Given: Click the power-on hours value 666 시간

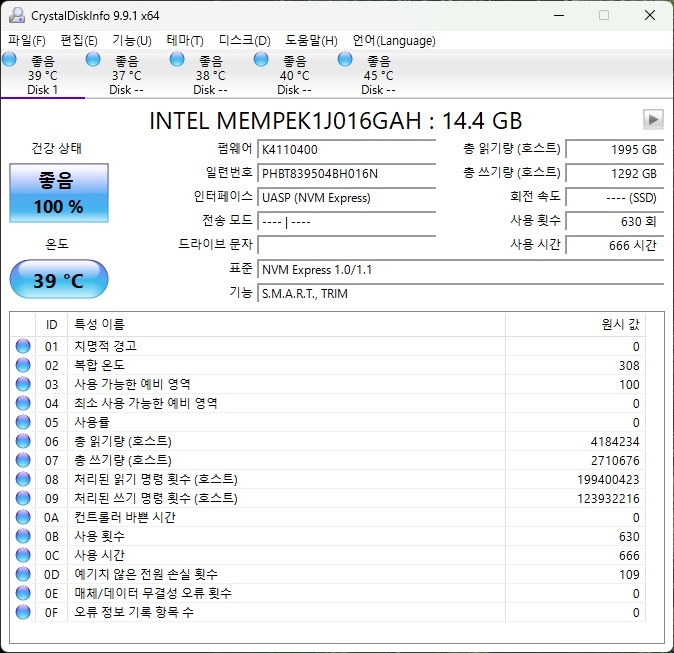Looking at the screenshot, I should coord(615,245).
